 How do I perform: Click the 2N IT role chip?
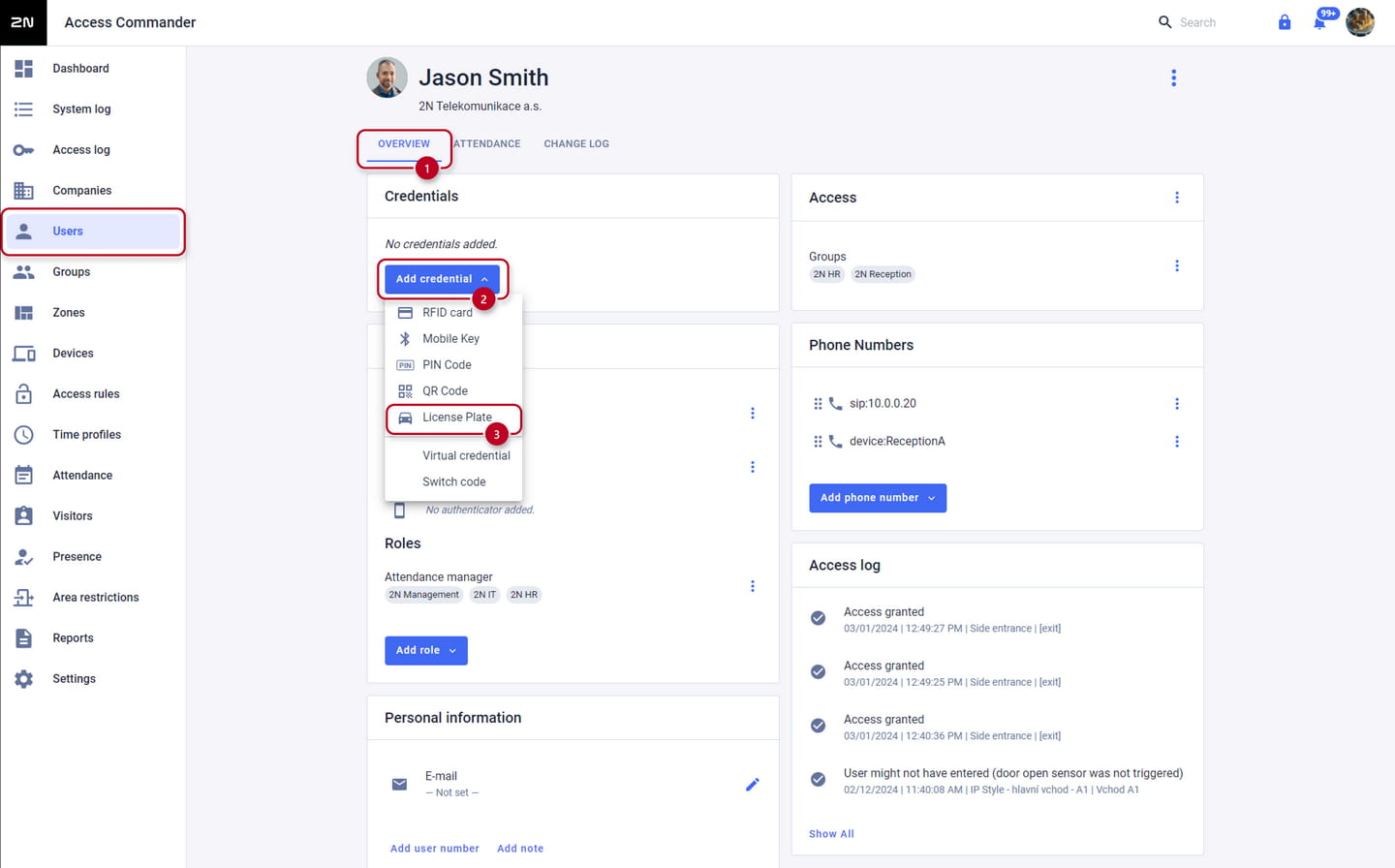[x=484, y=595]
